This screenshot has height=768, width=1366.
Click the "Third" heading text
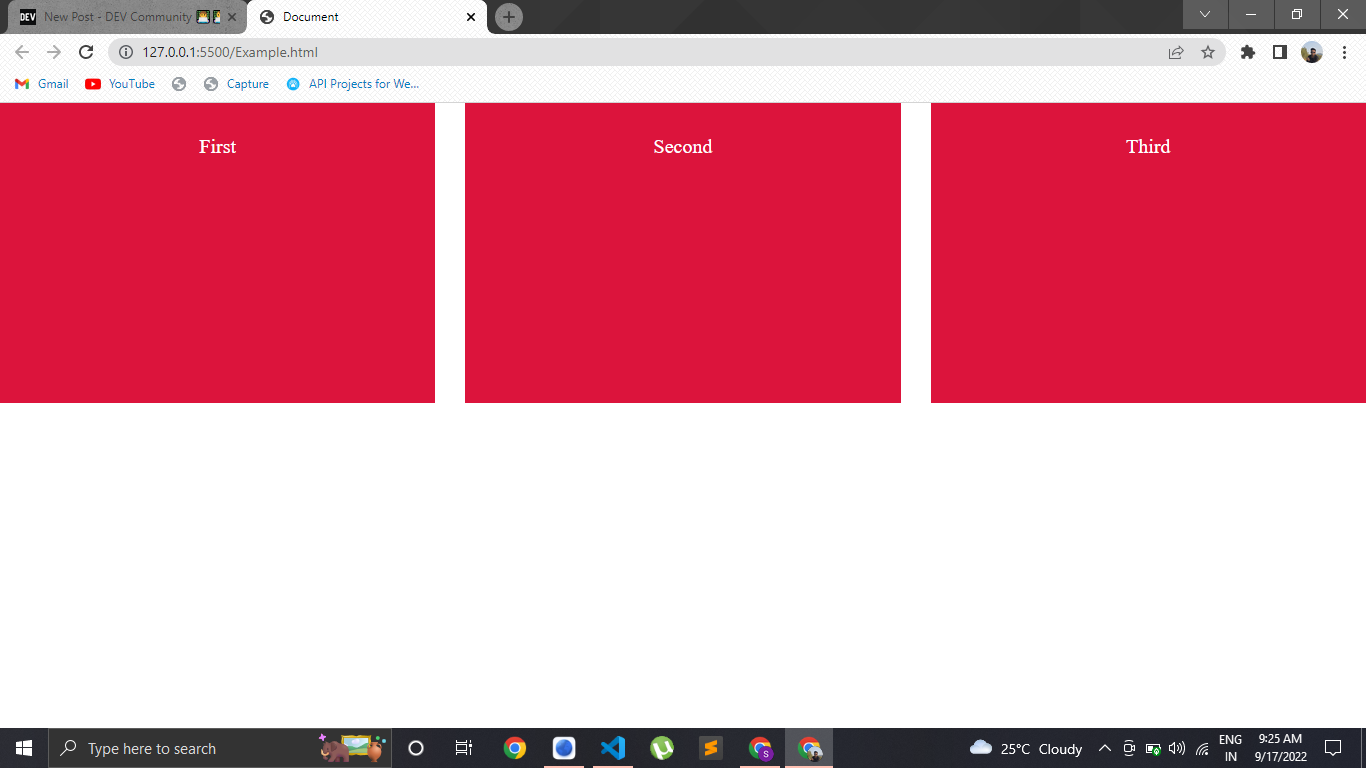(1148, 147)
